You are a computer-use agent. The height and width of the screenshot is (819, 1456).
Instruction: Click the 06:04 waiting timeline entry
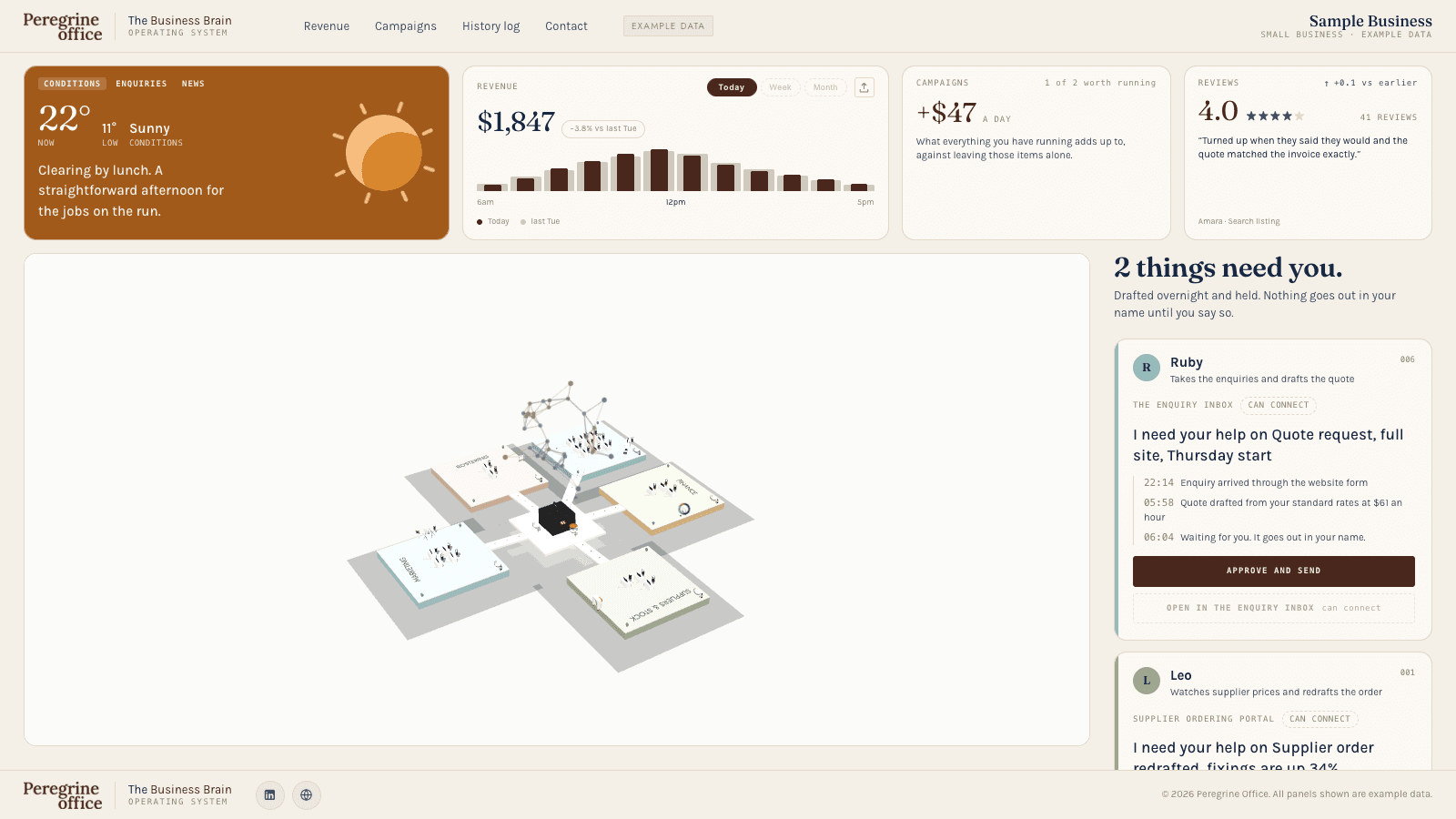(1255, 538)
